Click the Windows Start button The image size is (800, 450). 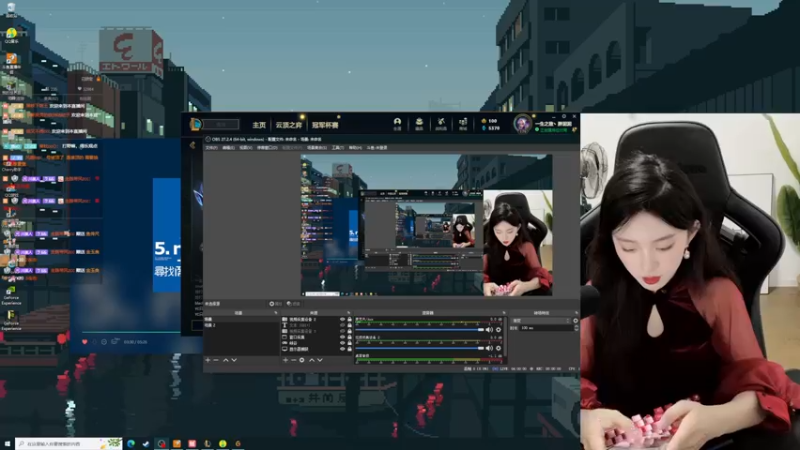point(7,443)
